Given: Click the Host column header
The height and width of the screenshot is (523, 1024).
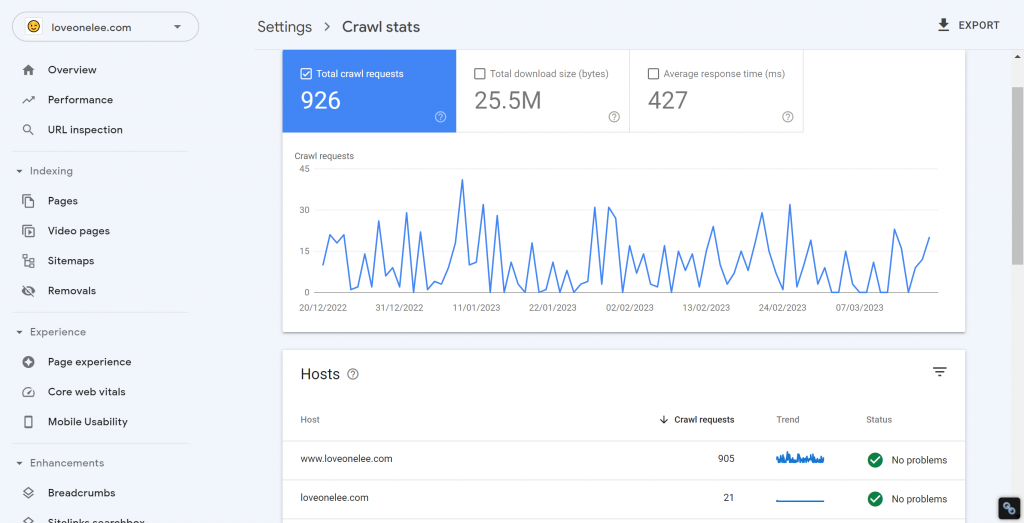Looking at the screenshot, I should coord(310,420).
